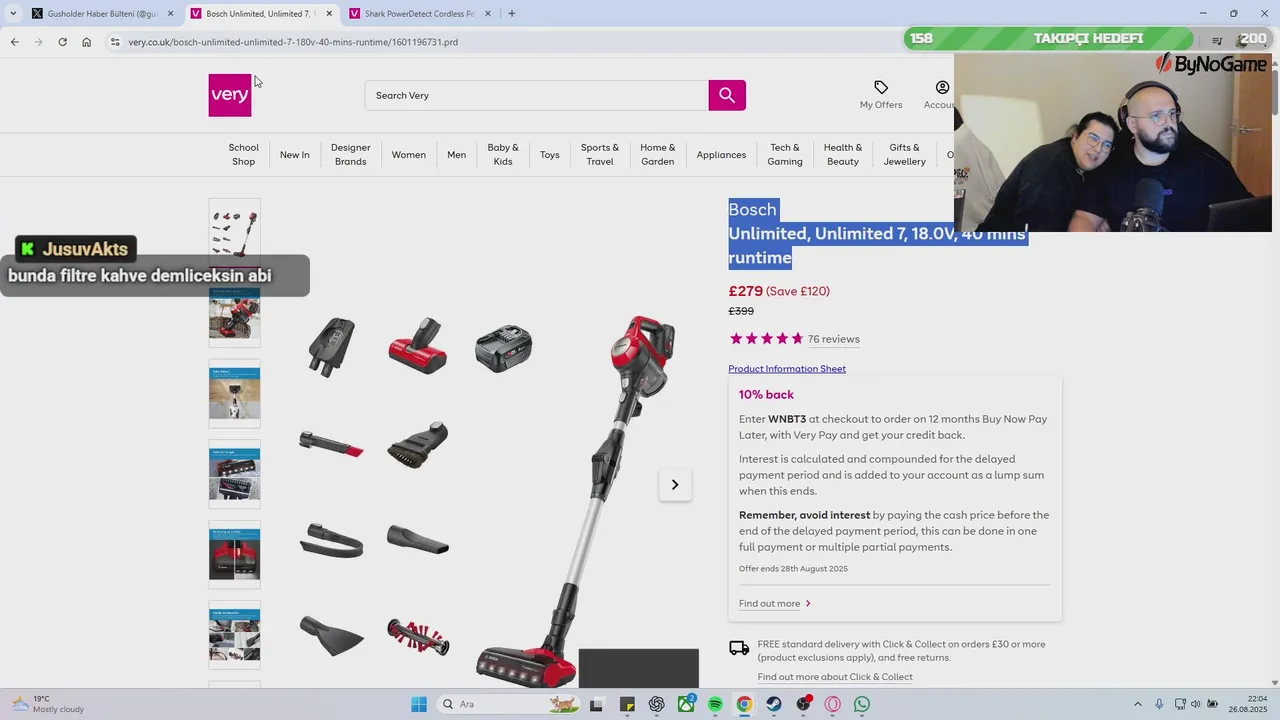Image resolution: width=1280 pixels, height=720 pixels.
Task: Open the Gifts & Jewellery menu
Action: coord(904,155)
